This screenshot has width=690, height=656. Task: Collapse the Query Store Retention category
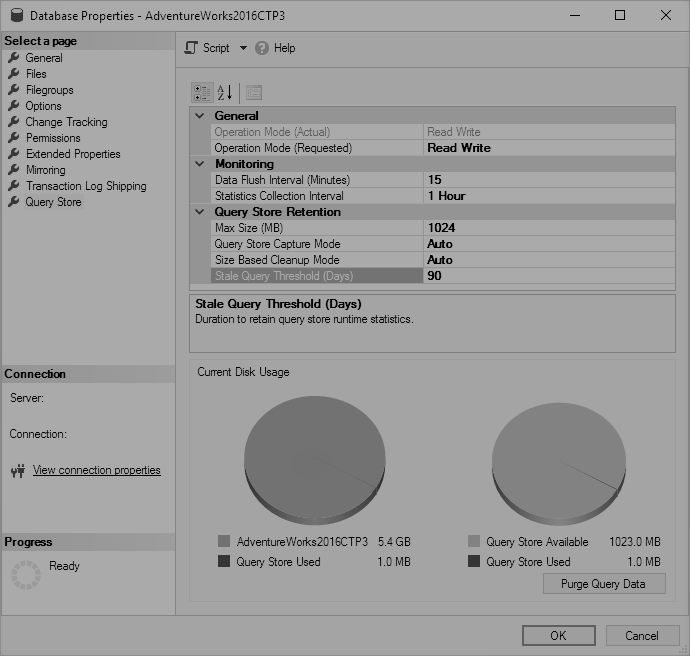point(200,212)
